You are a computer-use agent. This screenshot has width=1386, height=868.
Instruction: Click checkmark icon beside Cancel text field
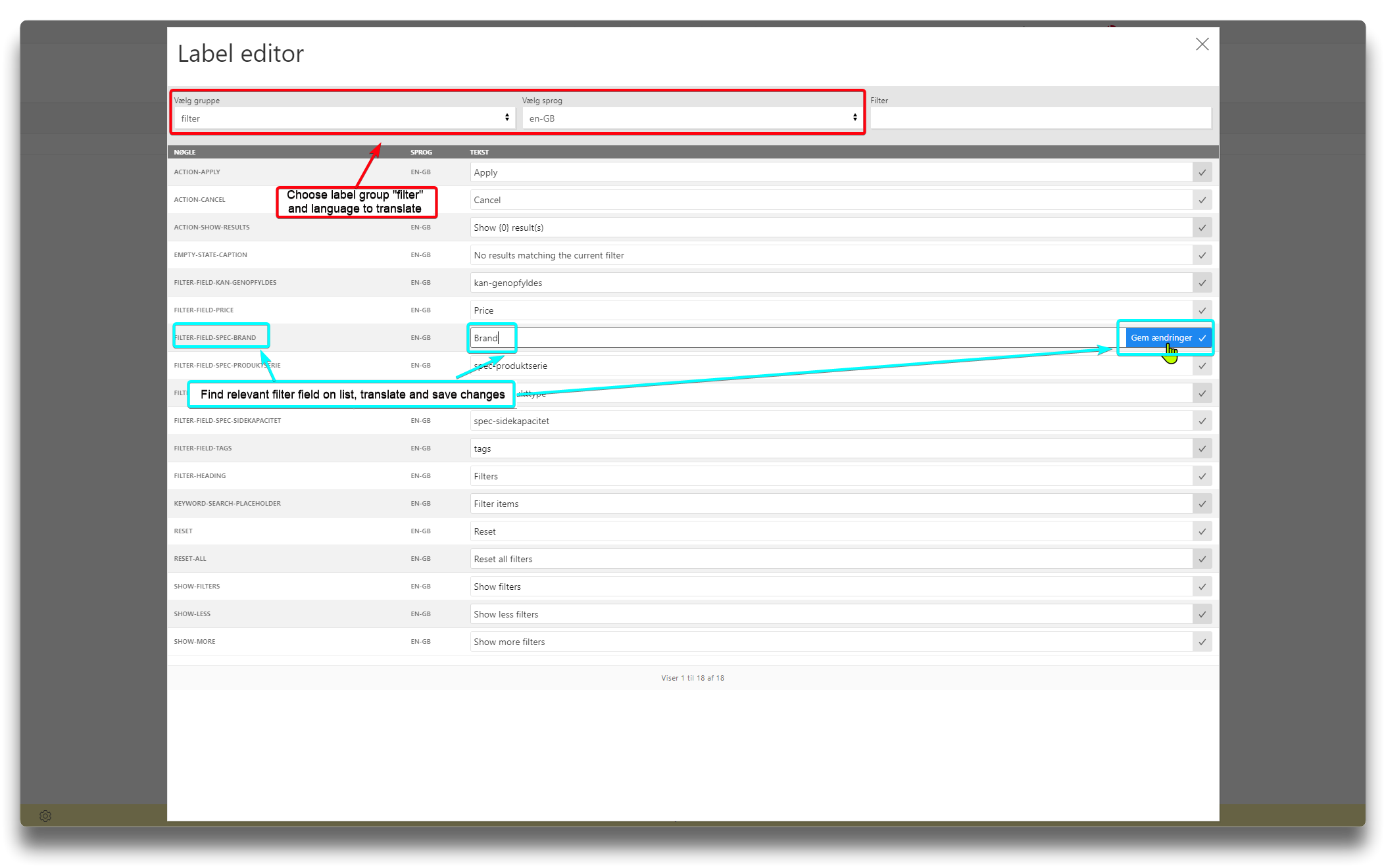coord(1202,200)
